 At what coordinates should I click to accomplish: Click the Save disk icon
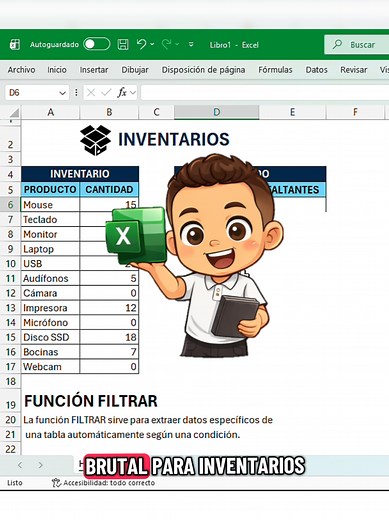coord(123,44)
